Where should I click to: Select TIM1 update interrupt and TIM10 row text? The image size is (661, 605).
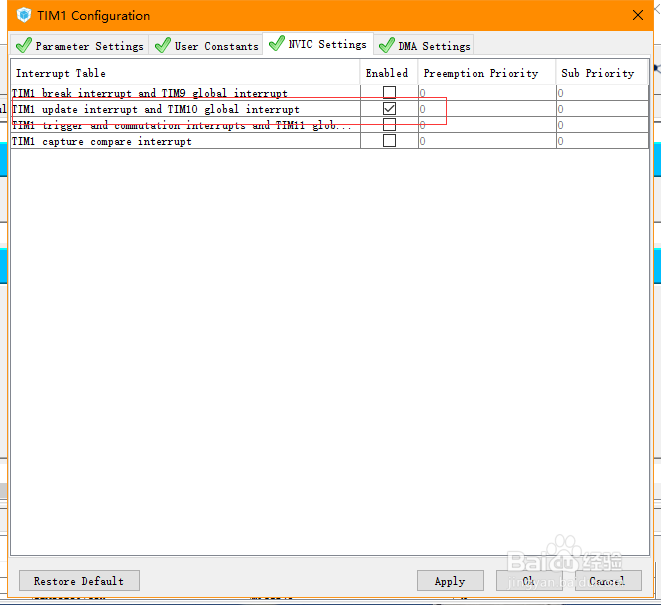pos(156,109)
